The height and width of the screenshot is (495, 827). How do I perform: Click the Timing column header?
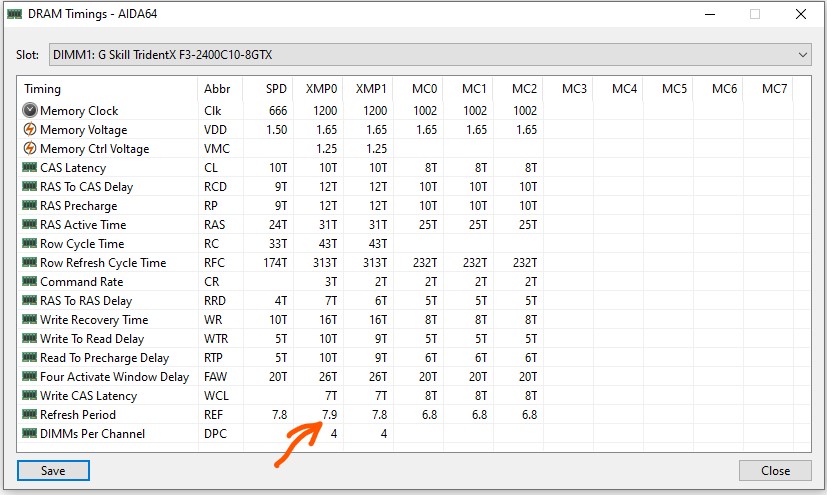[108, 89]
